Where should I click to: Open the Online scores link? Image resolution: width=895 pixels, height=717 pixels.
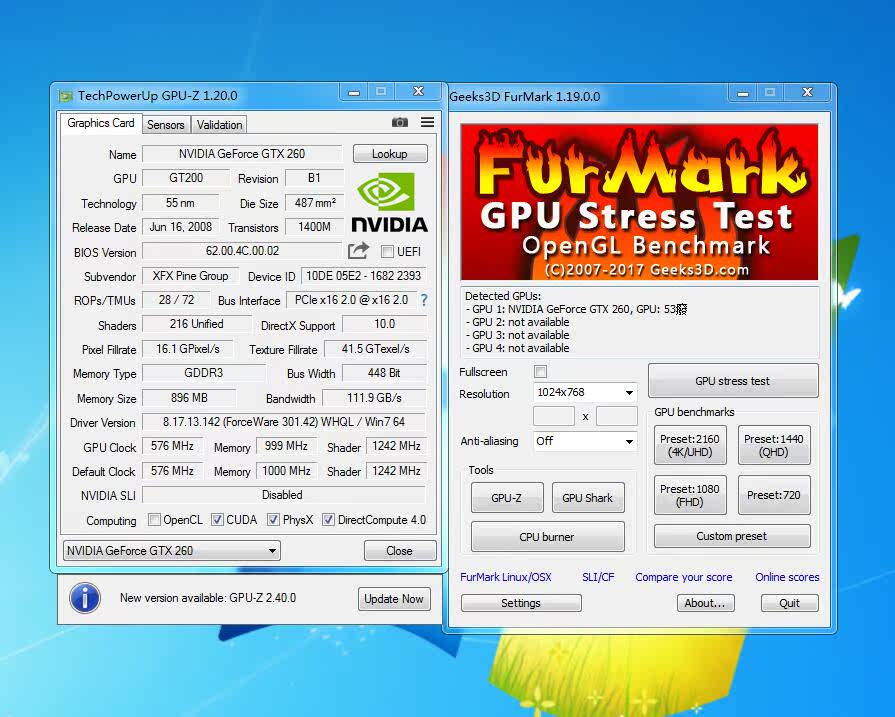coord(787,577)
